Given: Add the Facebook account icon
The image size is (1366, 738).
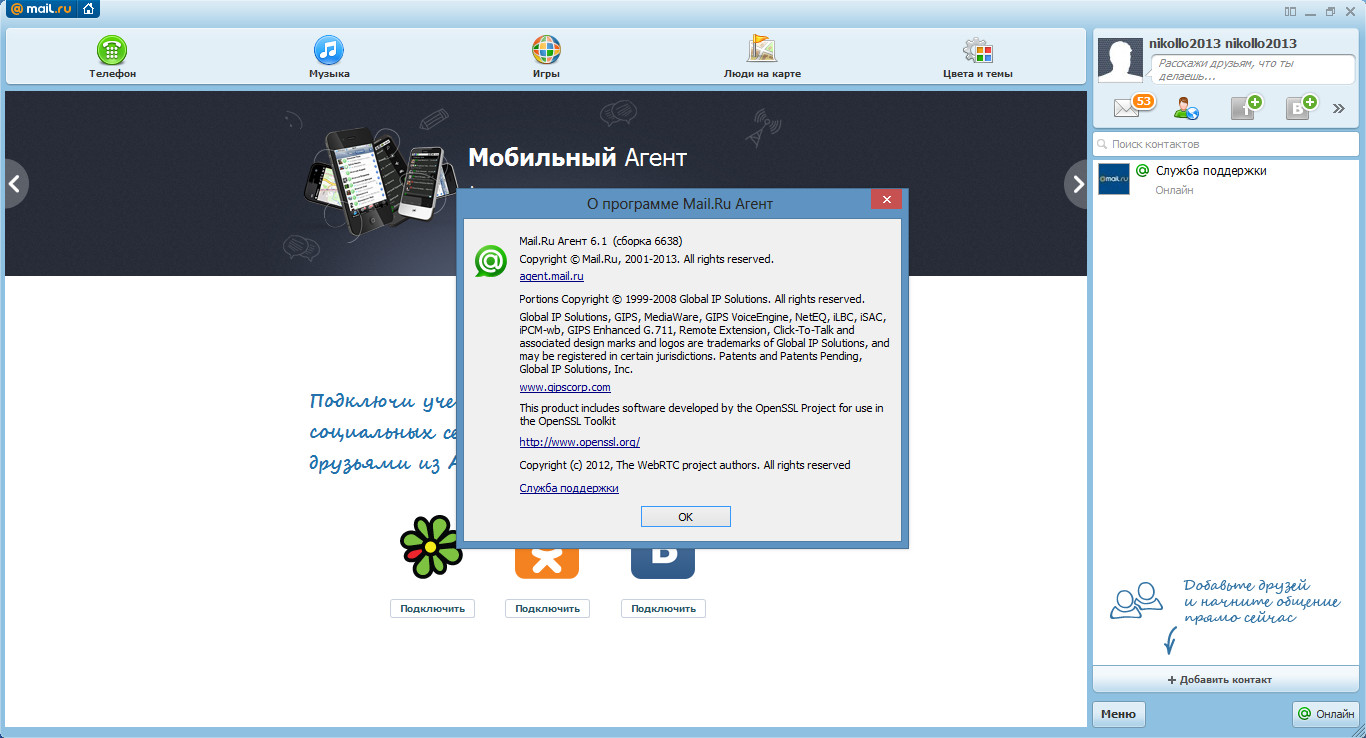Looking at the screenshot, I should 1246,107.
